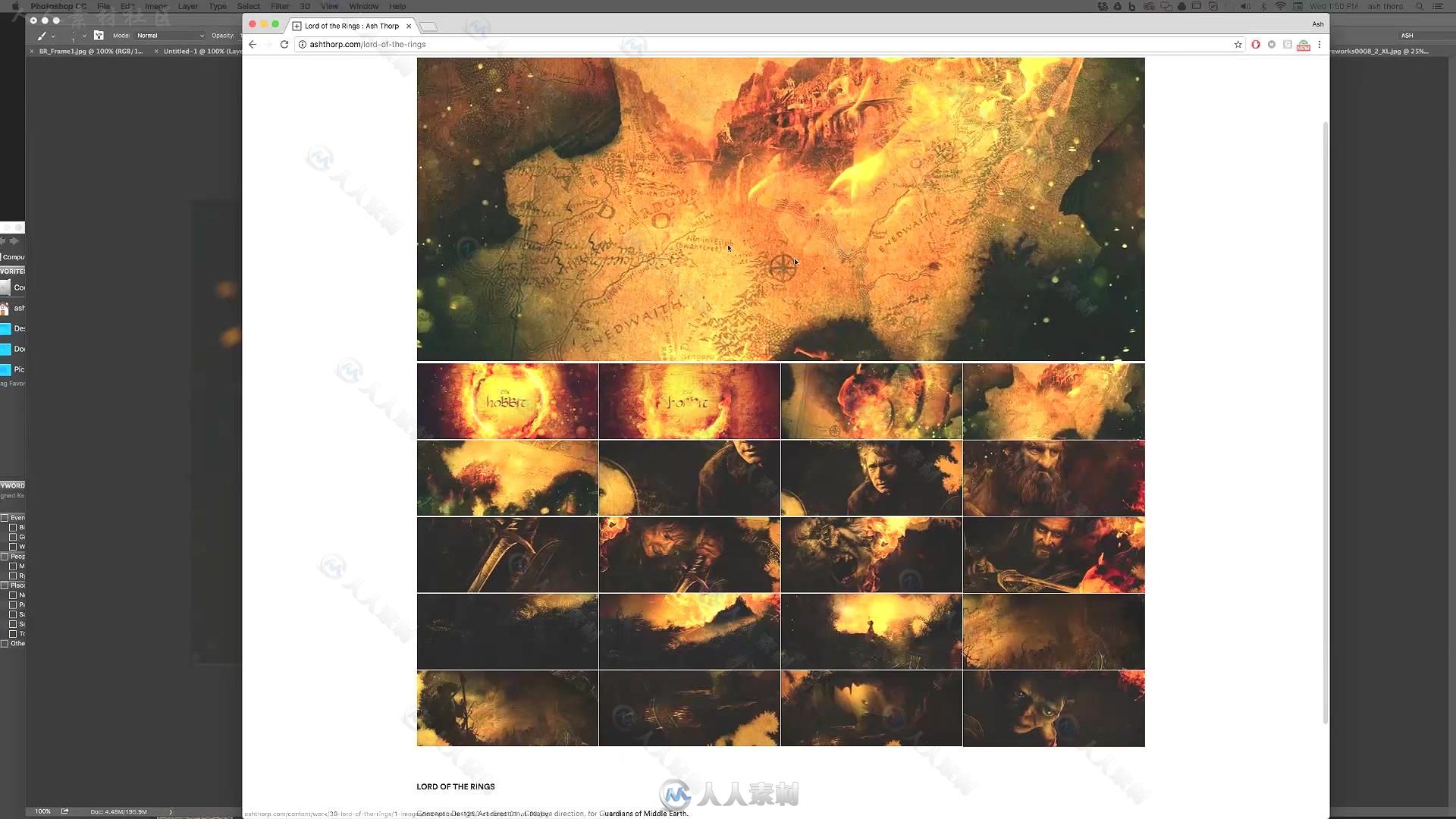Close the BR_Frame1.jpg document tab
Image resolution: width=1456 pixels, height=819 pixels.
(x=32, y=52)
